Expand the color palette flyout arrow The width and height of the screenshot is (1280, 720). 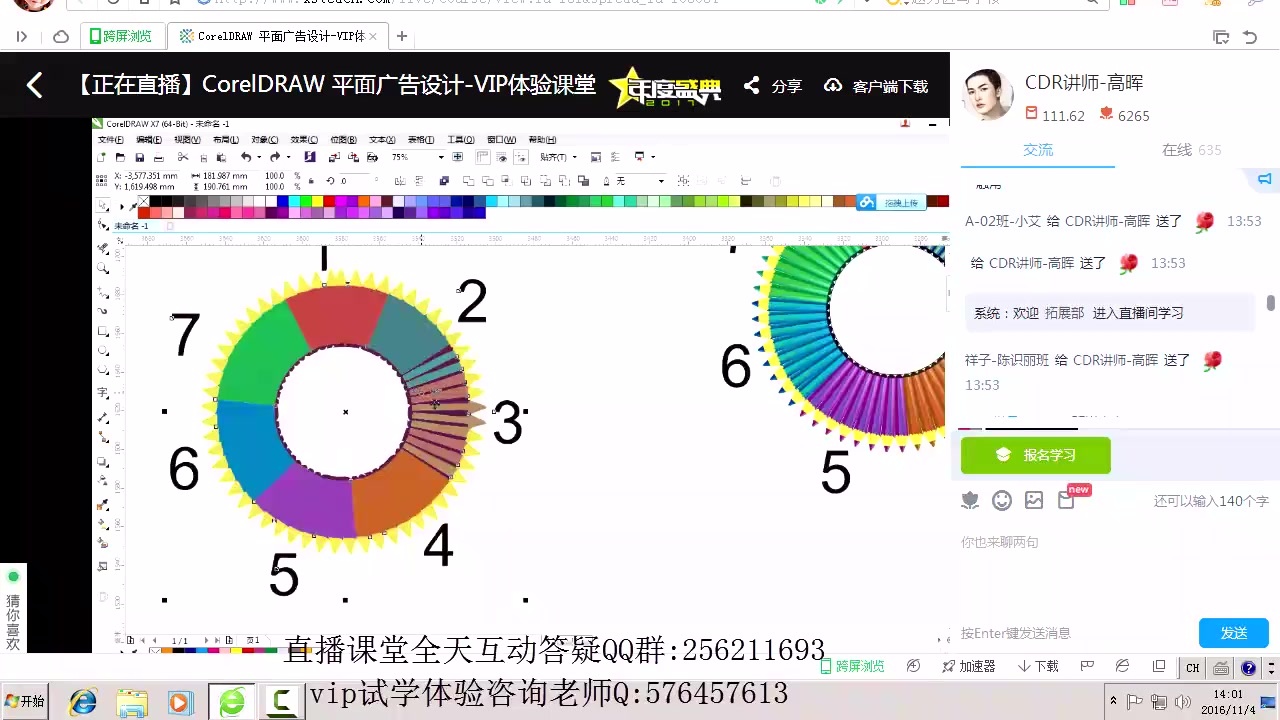point(122,207)
